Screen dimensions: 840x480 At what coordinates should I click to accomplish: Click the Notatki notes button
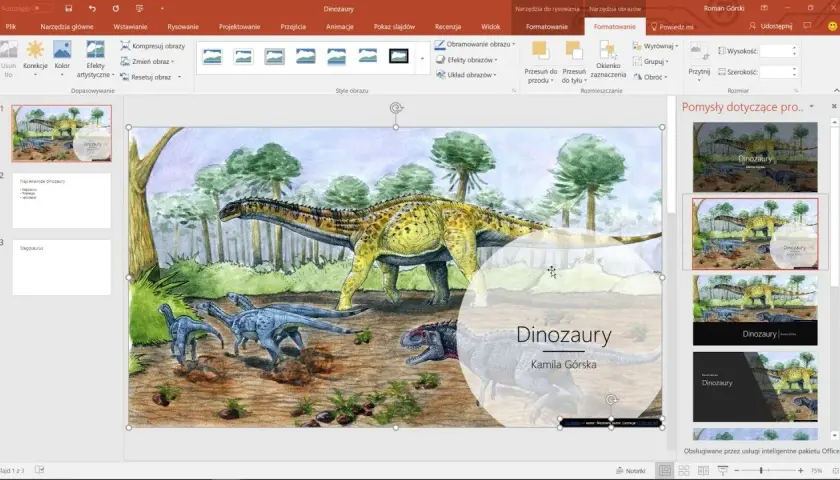click(x=631, y=471)
